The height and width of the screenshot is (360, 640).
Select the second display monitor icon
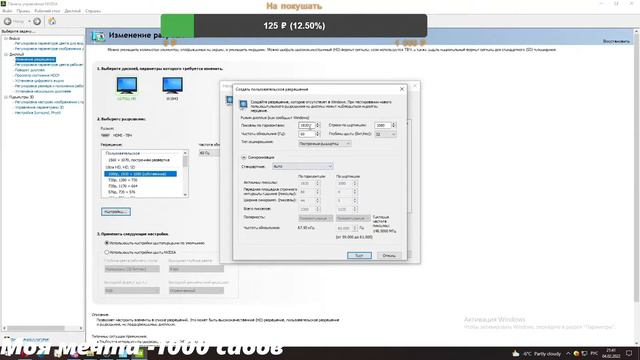(172, 85)
